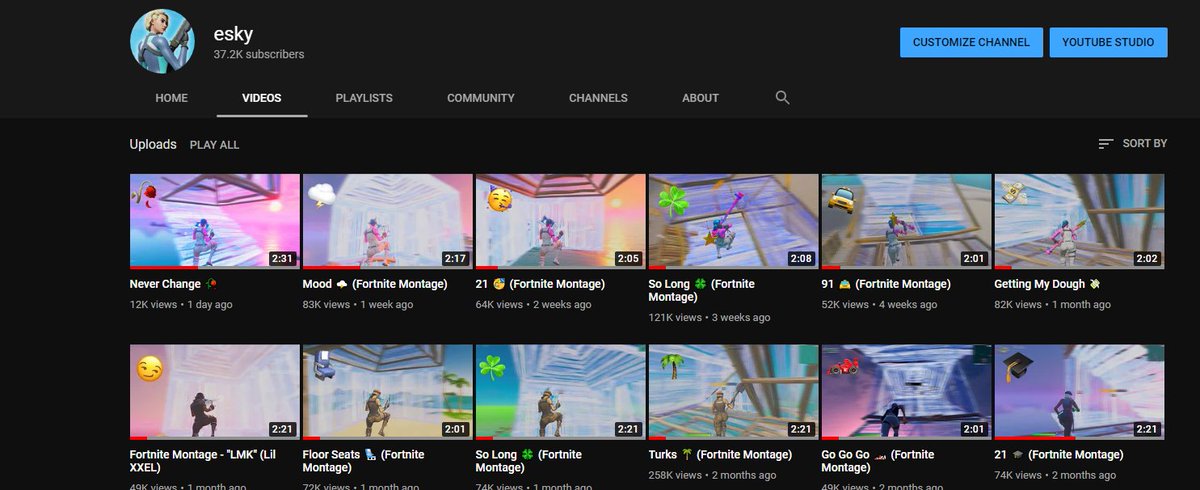Open the About tab
Image resolution: width=1200 pixels, height=490 pixels.
[700, 98]
